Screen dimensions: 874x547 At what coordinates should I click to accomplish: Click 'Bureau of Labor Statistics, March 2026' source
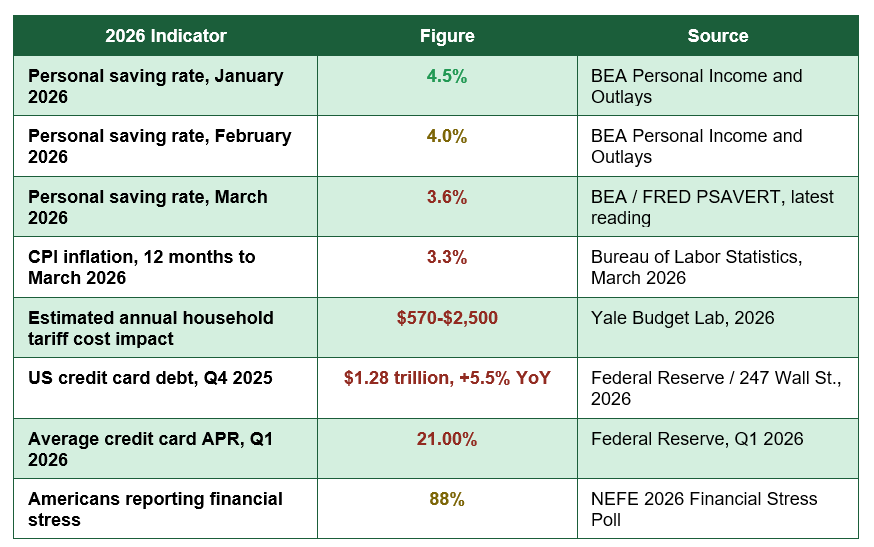(696, 267)
